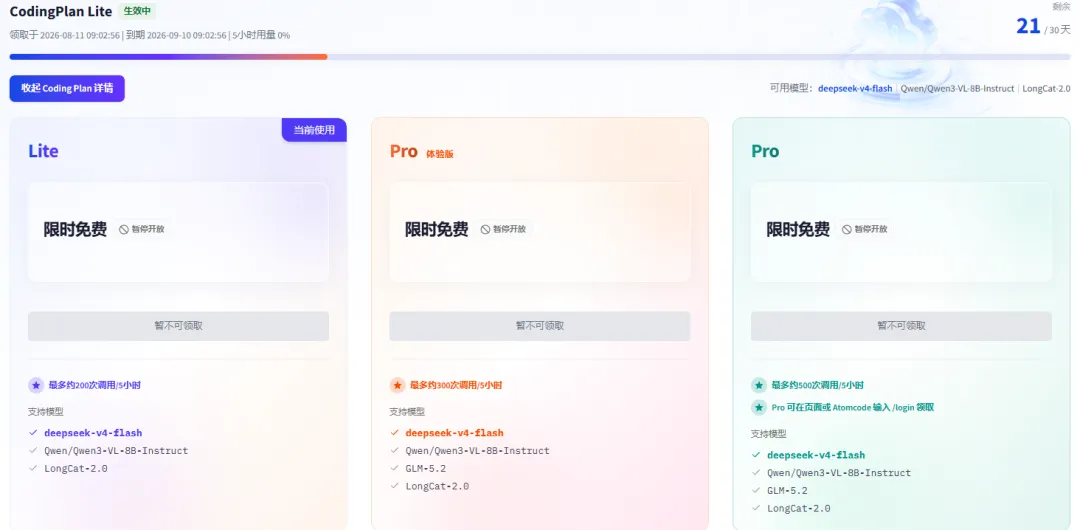Image resolution: width=1080 pixels, height=530 pixels.
Task: Click the 最多约500次调用/5小时 text
Action: tap(818, 385)
